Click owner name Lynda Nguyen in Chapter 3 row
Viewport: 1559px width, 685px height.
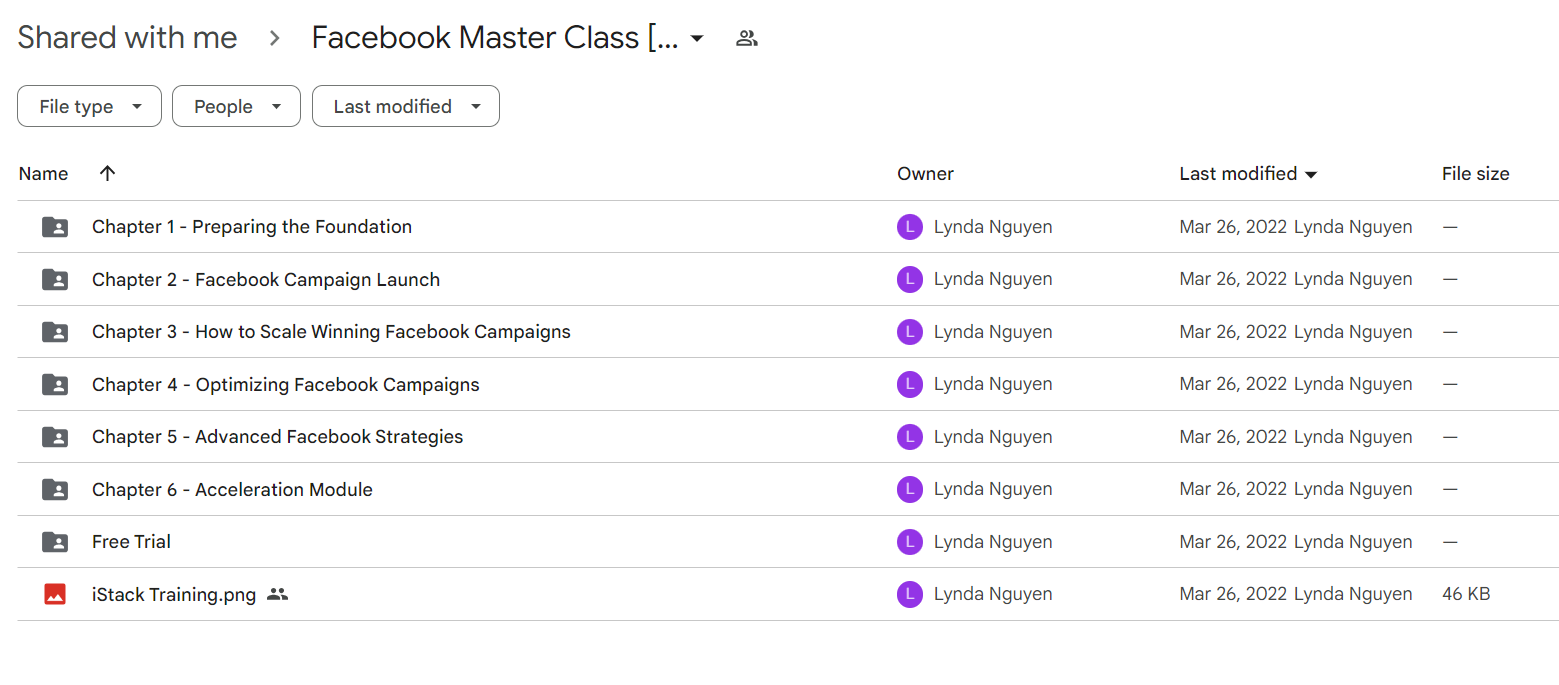(x=993, y=332)
